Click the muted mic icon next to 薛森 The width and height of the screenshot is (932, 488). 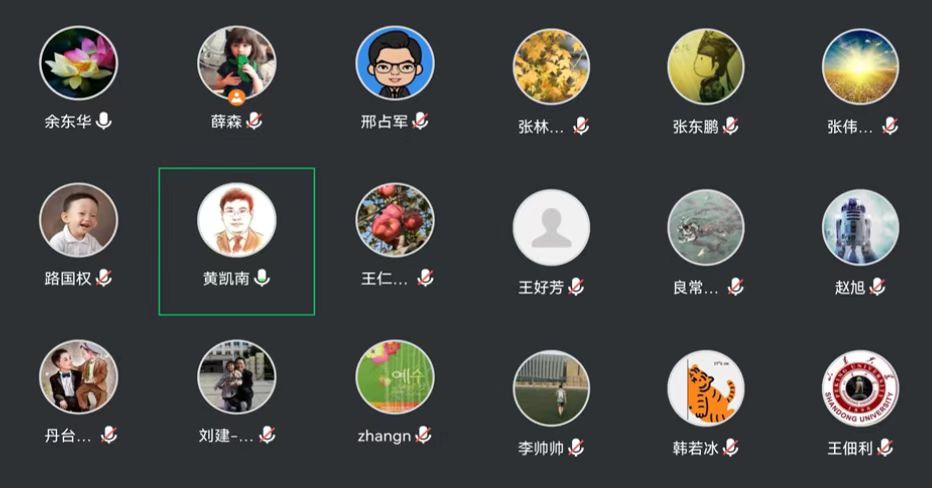tap(254, 121)
